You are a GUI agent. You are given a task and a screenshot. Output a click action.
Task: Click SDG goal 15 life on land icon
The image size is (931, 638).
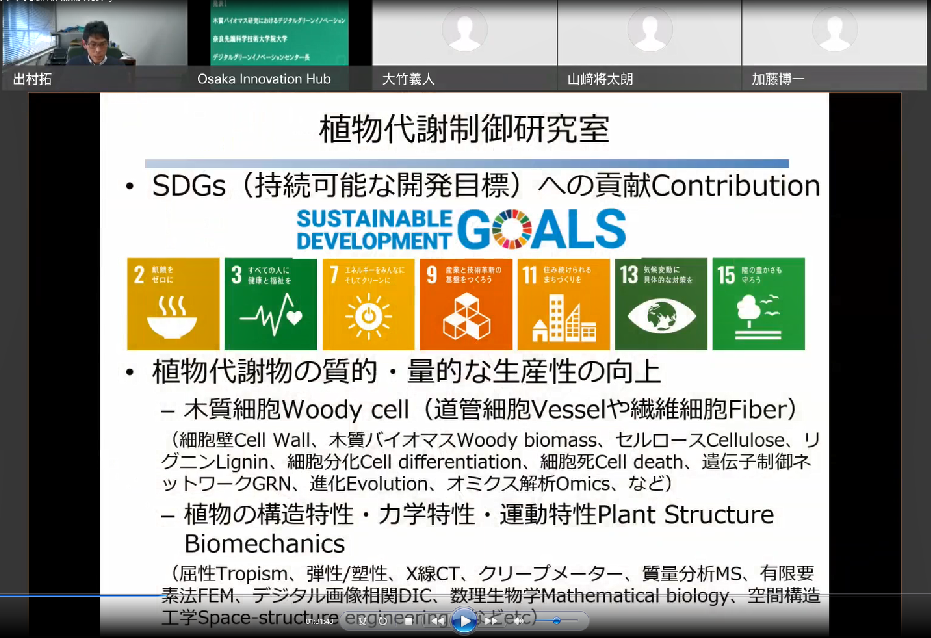[759, 304]
